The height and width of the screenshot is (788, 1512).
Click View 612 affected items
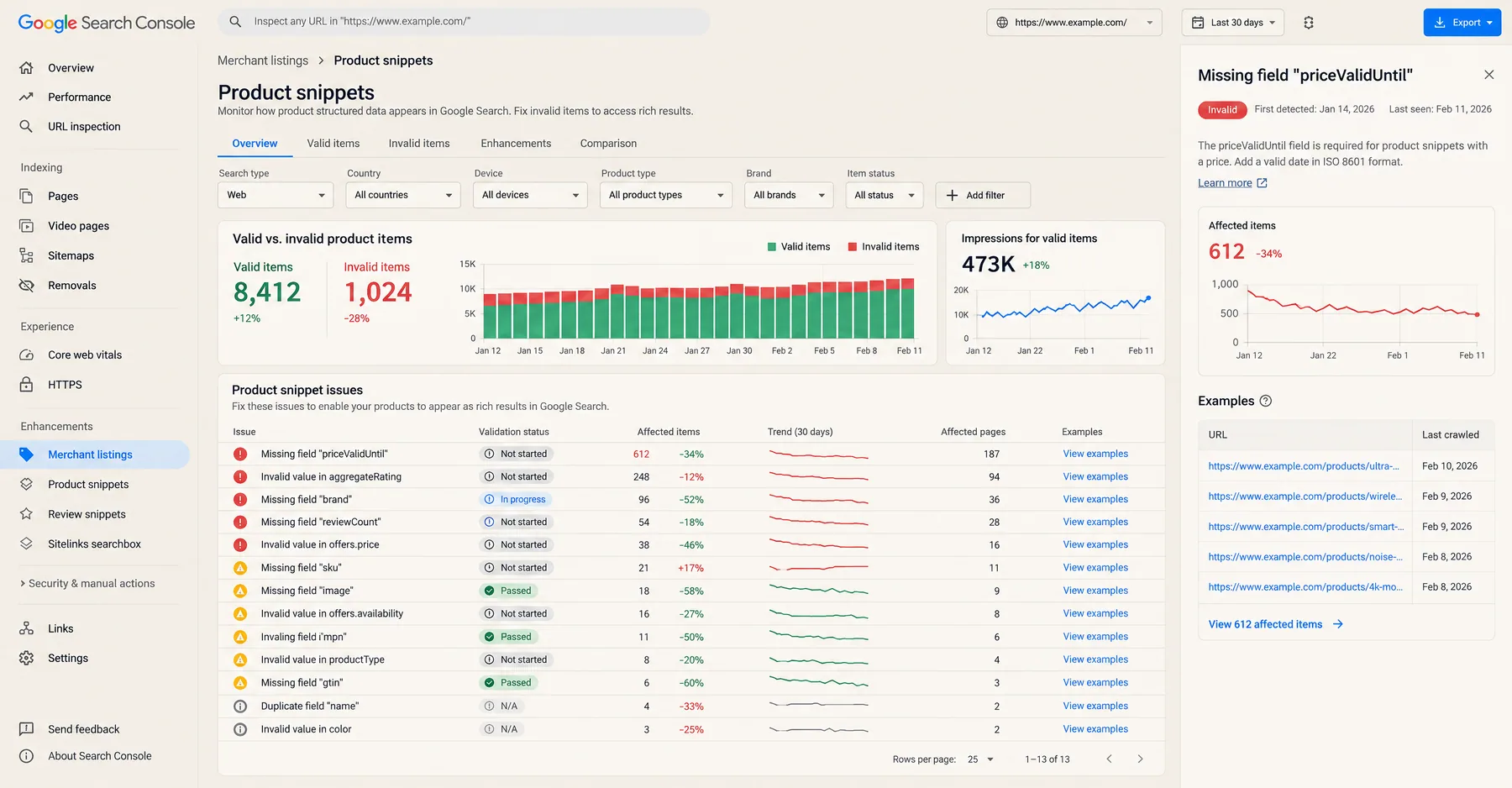tap(1276, 624)
